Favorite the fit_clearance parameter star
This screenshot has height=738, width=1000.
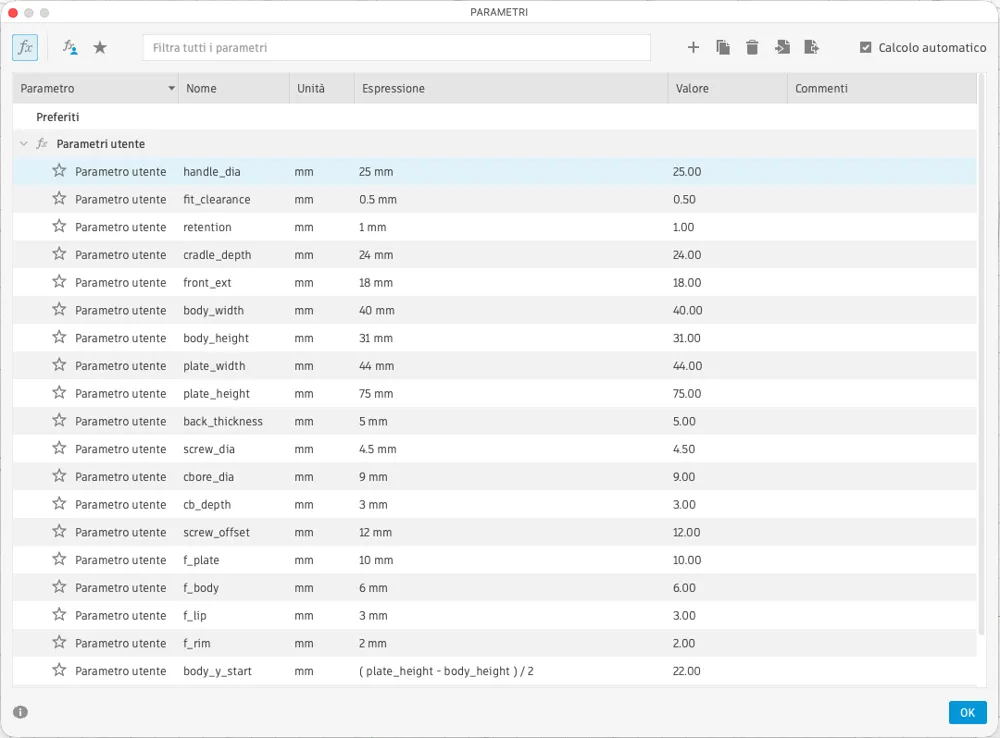59,198
